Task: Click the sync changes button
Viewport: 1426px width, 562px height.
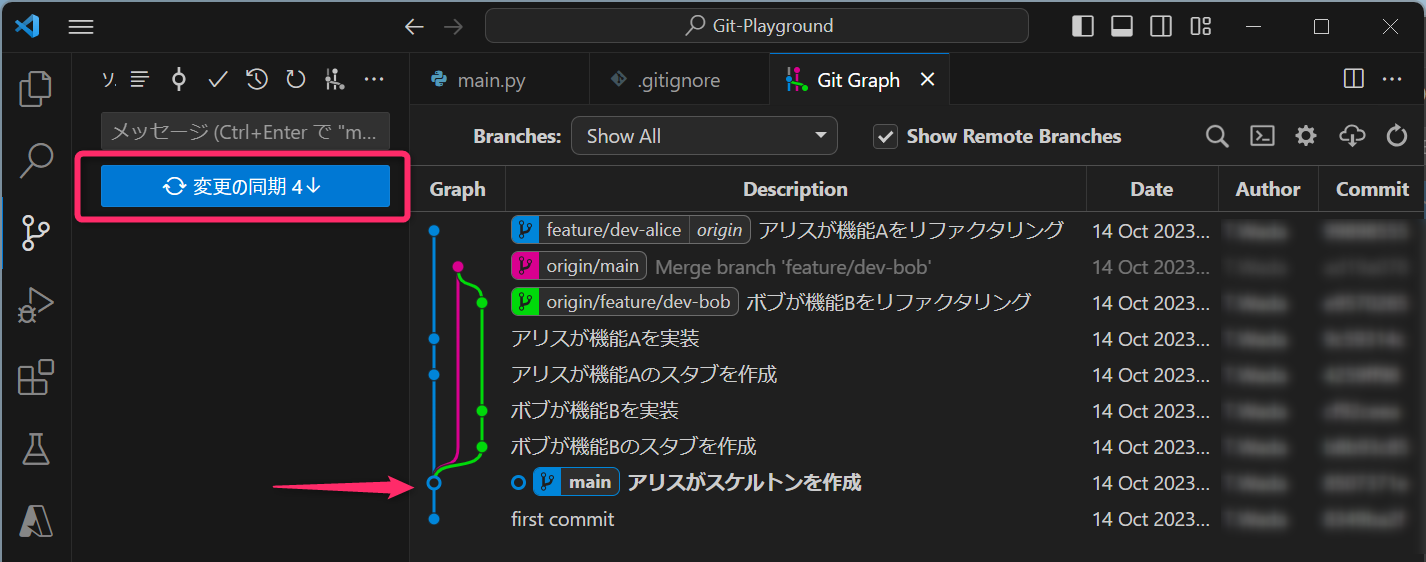Action: coord(245,187)
